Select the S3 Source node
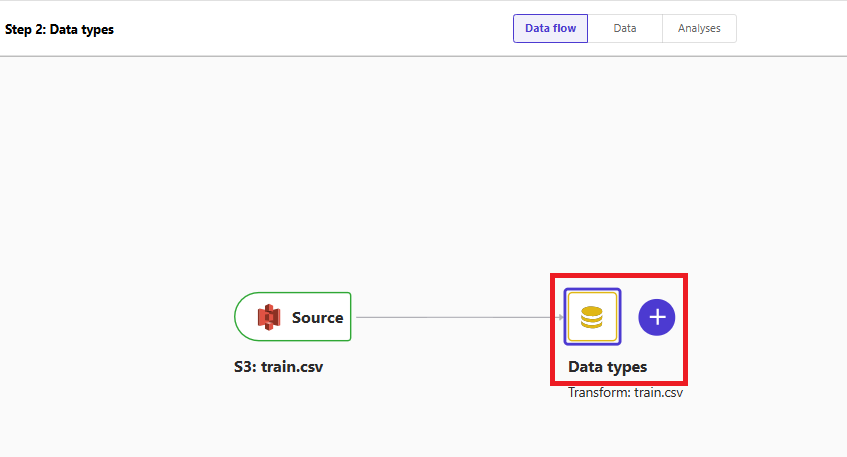Image resolution: width=847 pixels, height=457 pixels. [x=293, y=317]
